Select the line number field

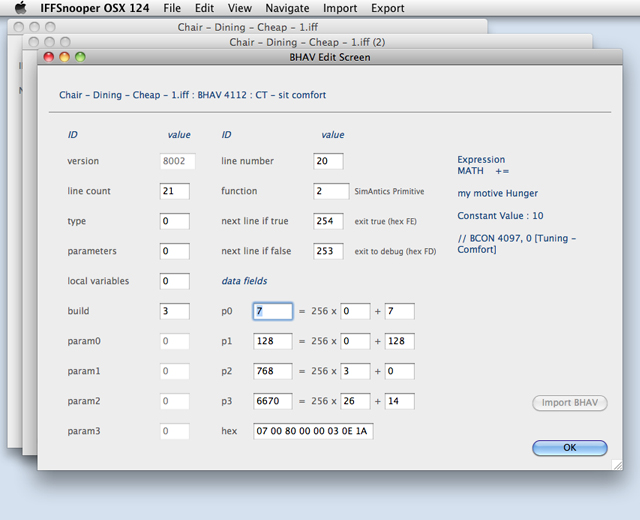pyautogui.click(x=328, y=161)
